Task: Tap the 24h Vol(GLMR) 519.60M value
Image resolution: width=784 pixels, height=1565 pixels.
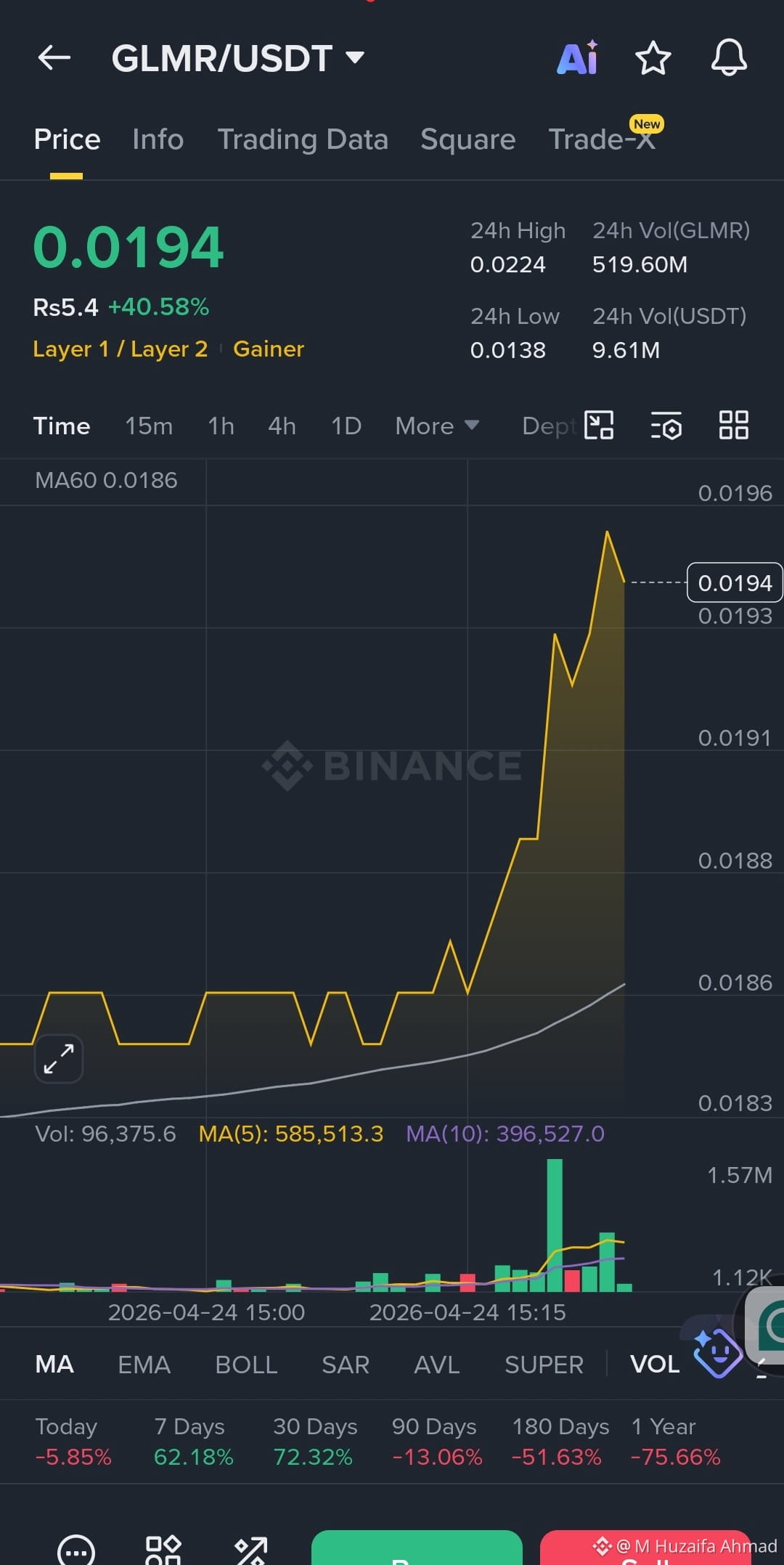Action: click(640, 264)
